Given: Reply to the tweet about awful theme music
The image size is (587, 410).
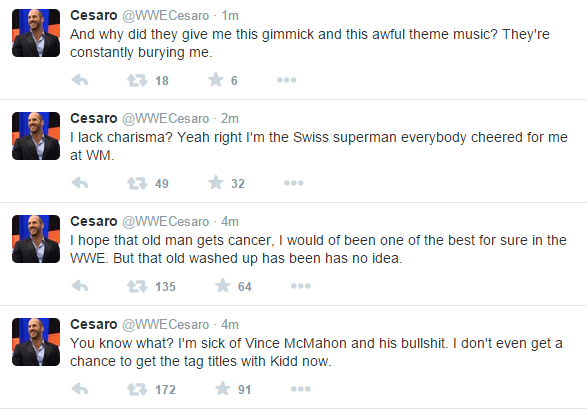Looking at the screenshot, I should coord(80,80).
